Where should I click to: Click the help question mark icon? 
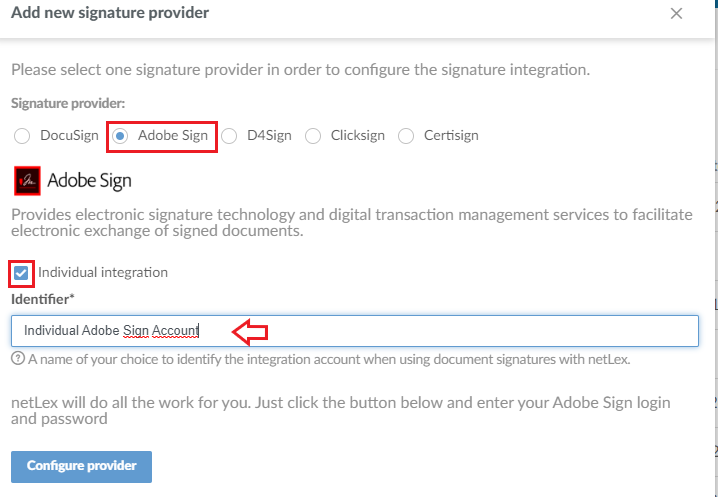point(18,358)
